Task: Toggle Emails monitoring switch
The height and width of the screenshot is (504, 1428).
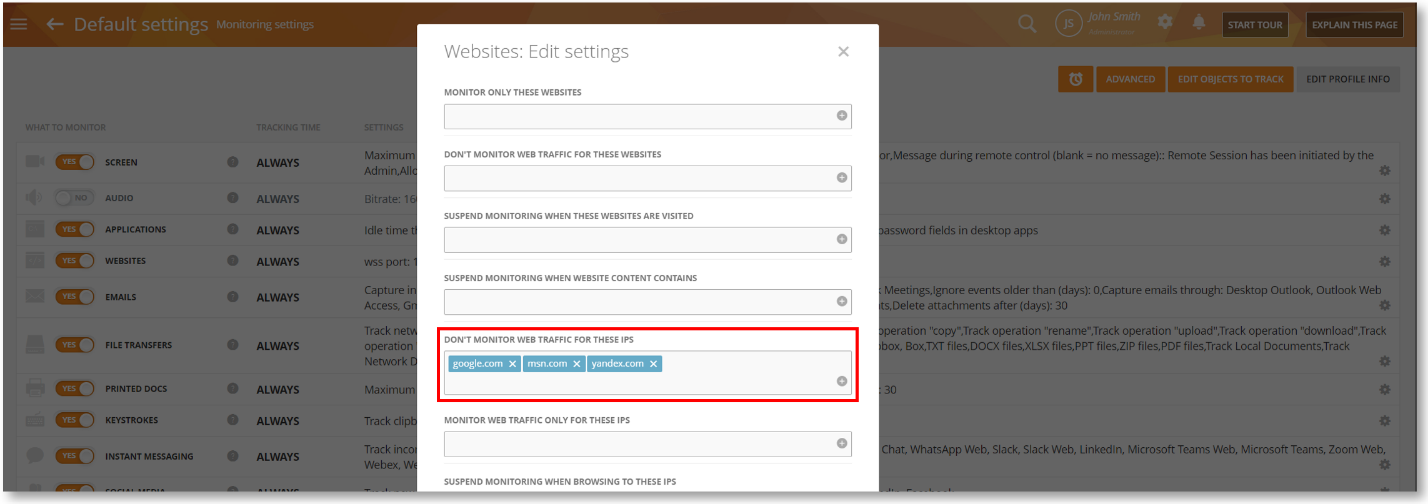Action: click(x=75, y=297)
